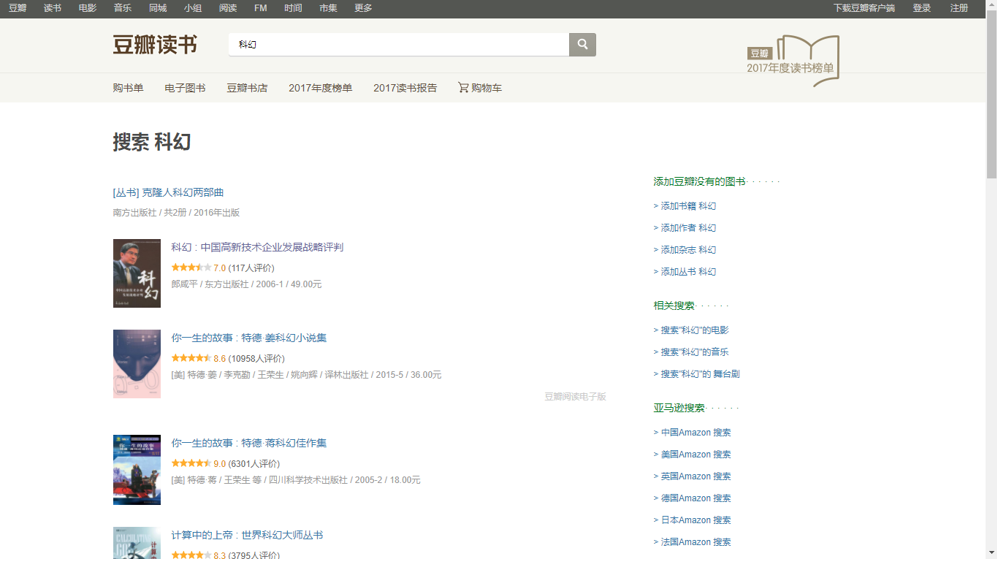Expand the 更多 menu in top bar
Screen dimensions: 997x570
(x=363, y=8)
